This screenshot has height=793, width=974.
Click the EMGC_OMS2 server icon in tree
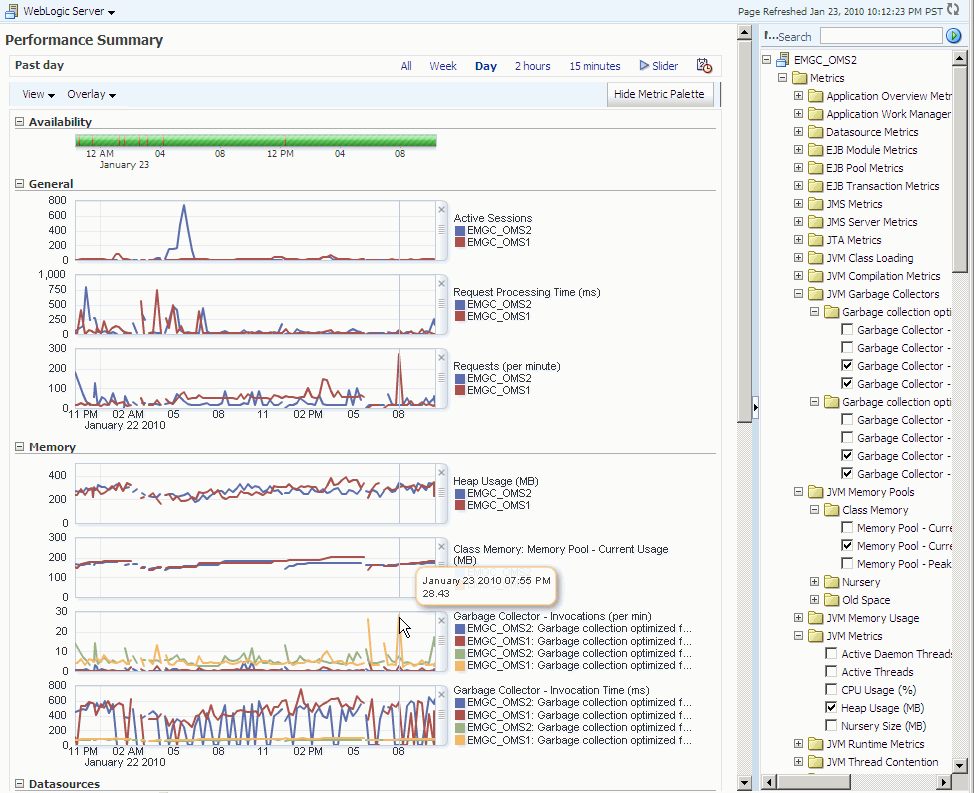[783, 60]
